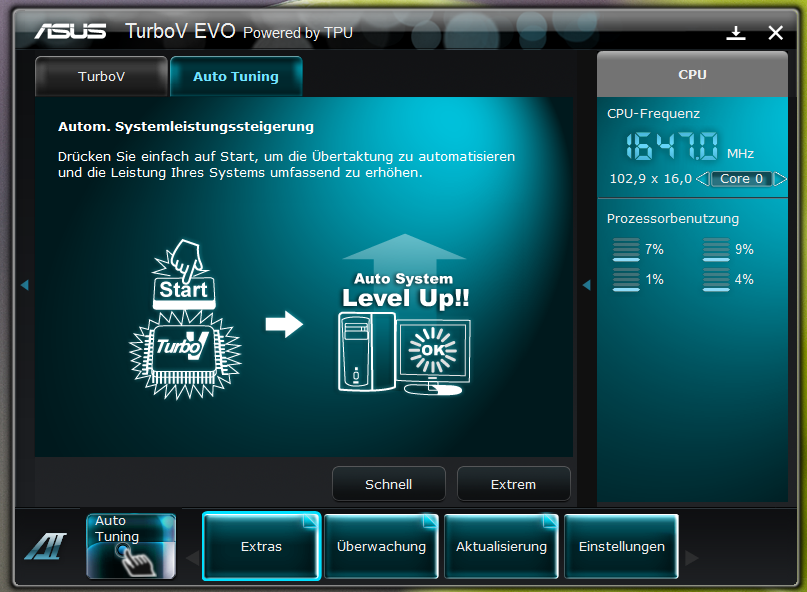Click the 1% processor usage bar
The image size is (807, 592).
[x=626, y=280]
